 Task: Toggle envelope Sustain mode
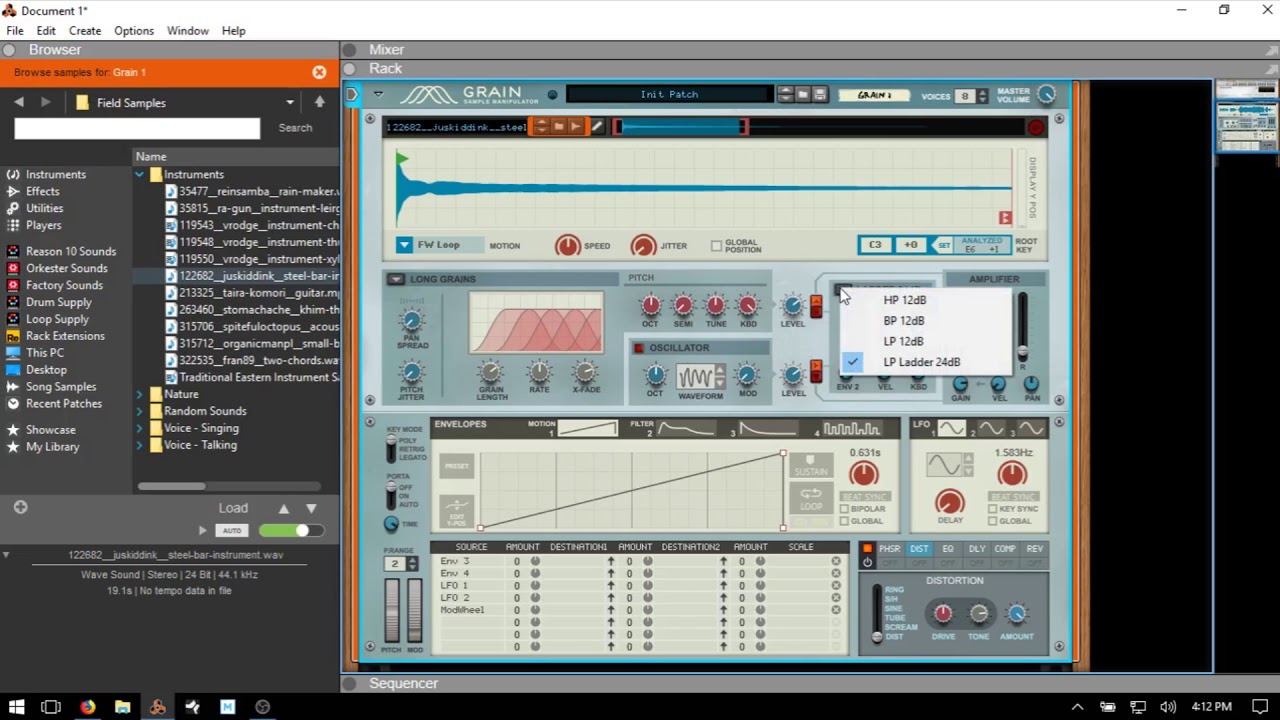[x=811, y=467]
